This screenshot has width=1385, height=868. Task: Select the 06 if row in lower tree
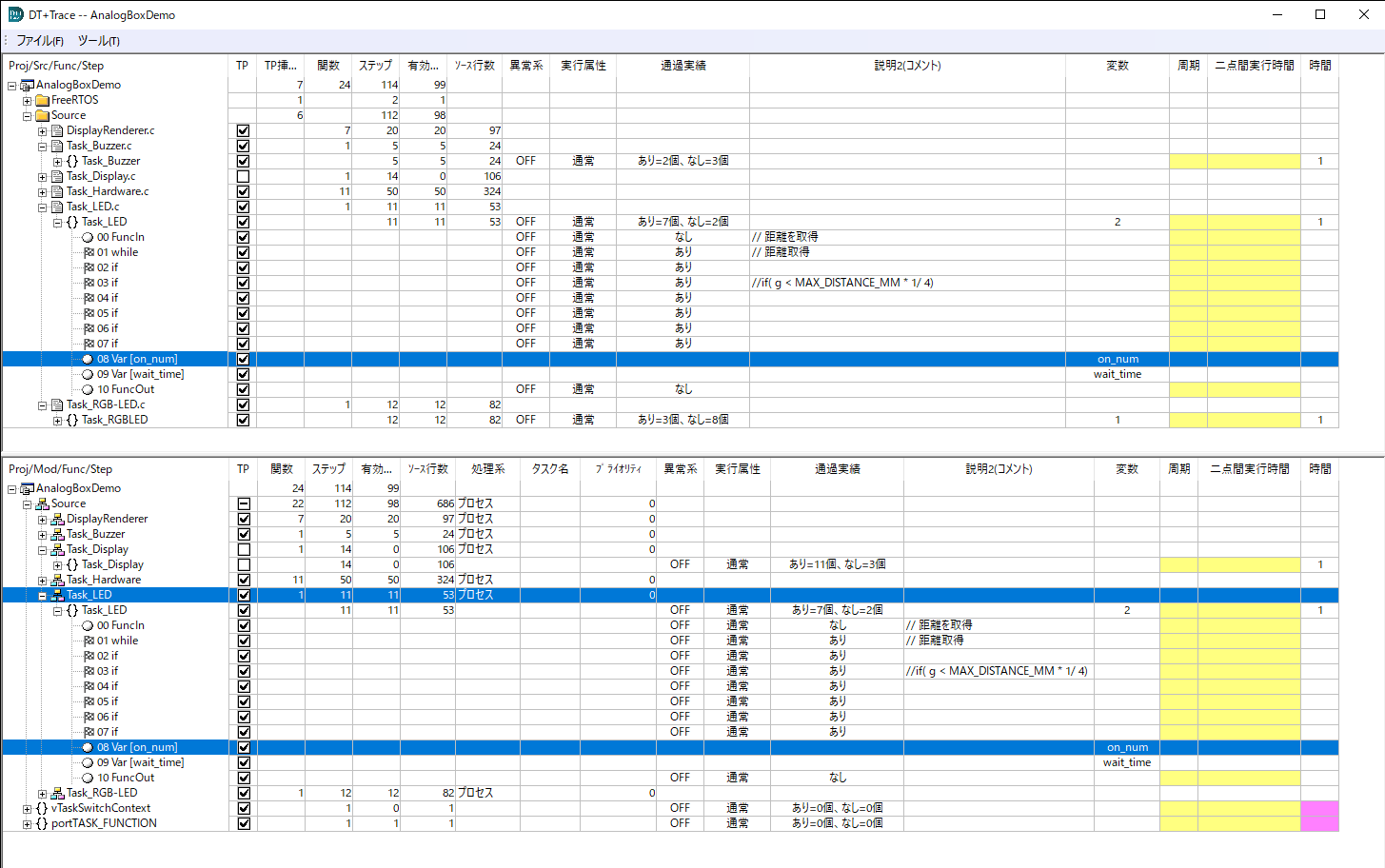pyautogui.click(x=670, y=717)
